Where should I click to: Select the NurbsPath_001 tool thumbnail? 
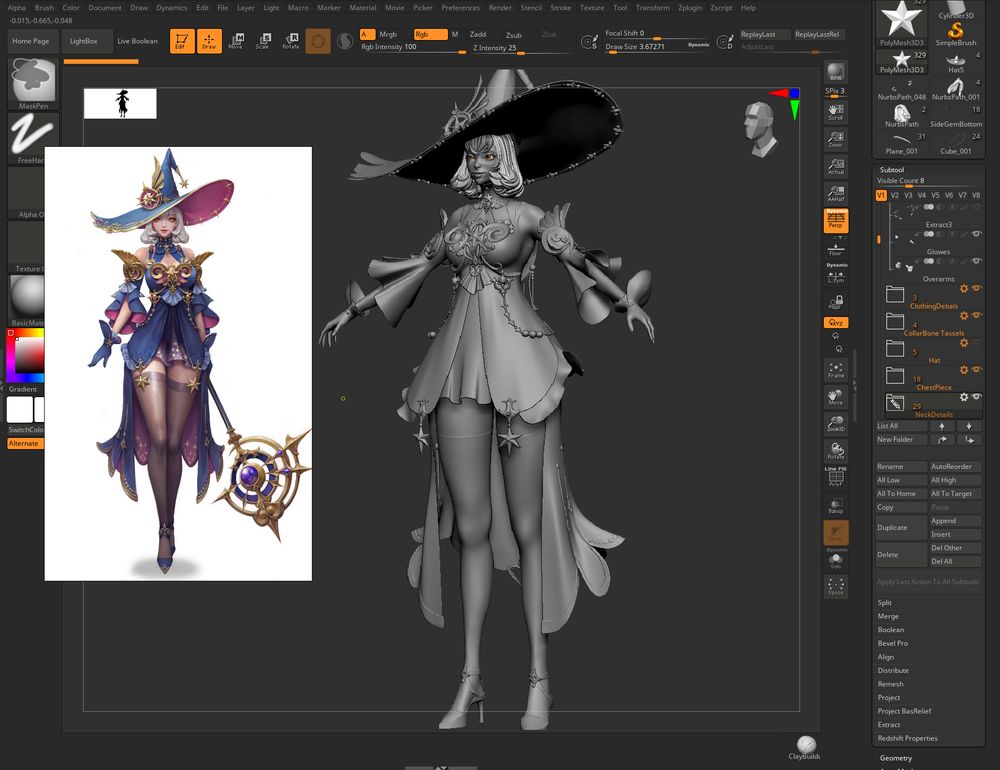(x=955, y=89)
